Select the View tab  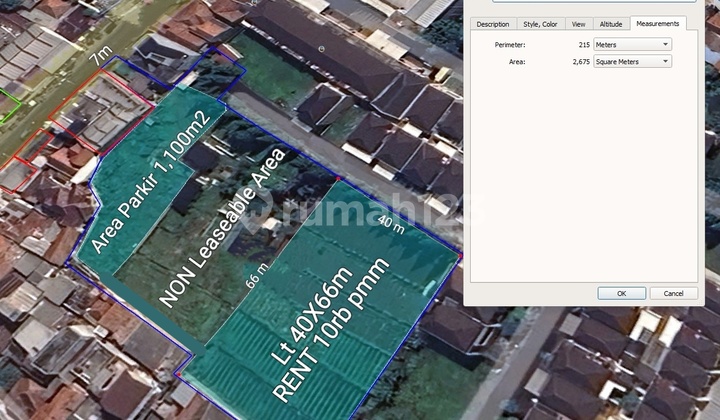coord(578,24)
